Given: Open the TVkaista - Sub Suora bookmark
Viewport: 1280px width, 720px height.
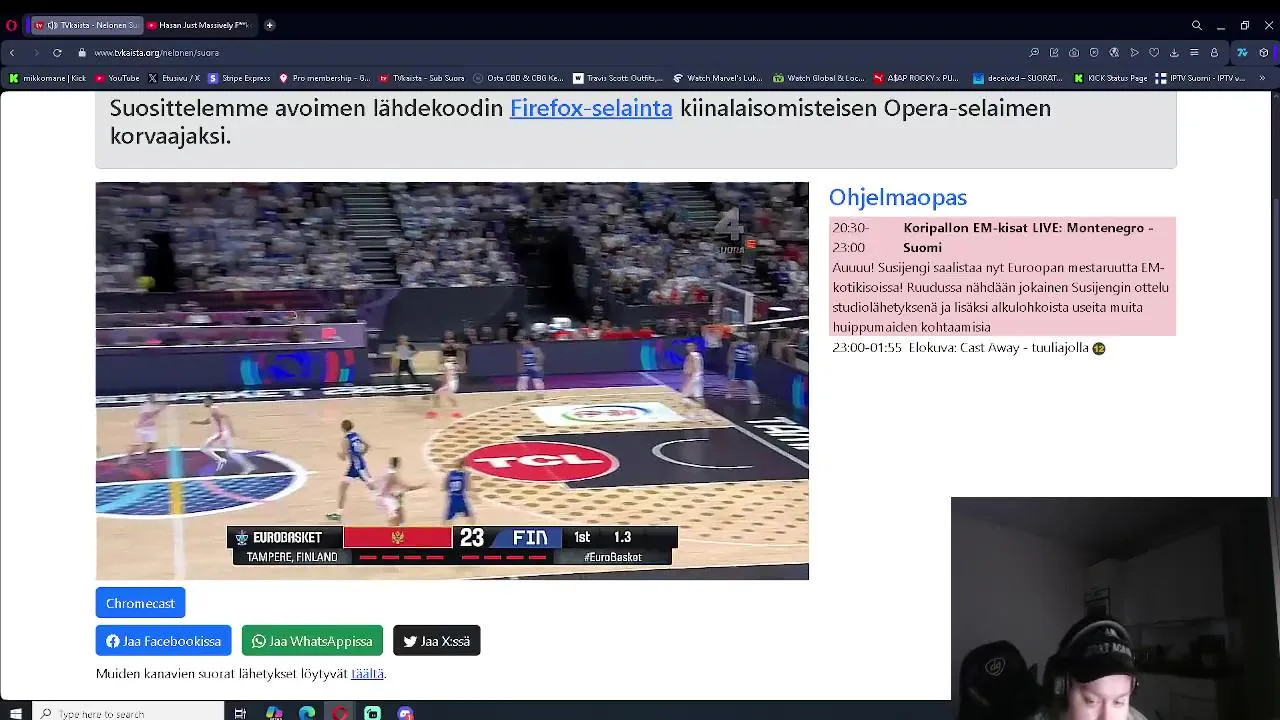Looking at the screenshot, I should click(422, 78).
